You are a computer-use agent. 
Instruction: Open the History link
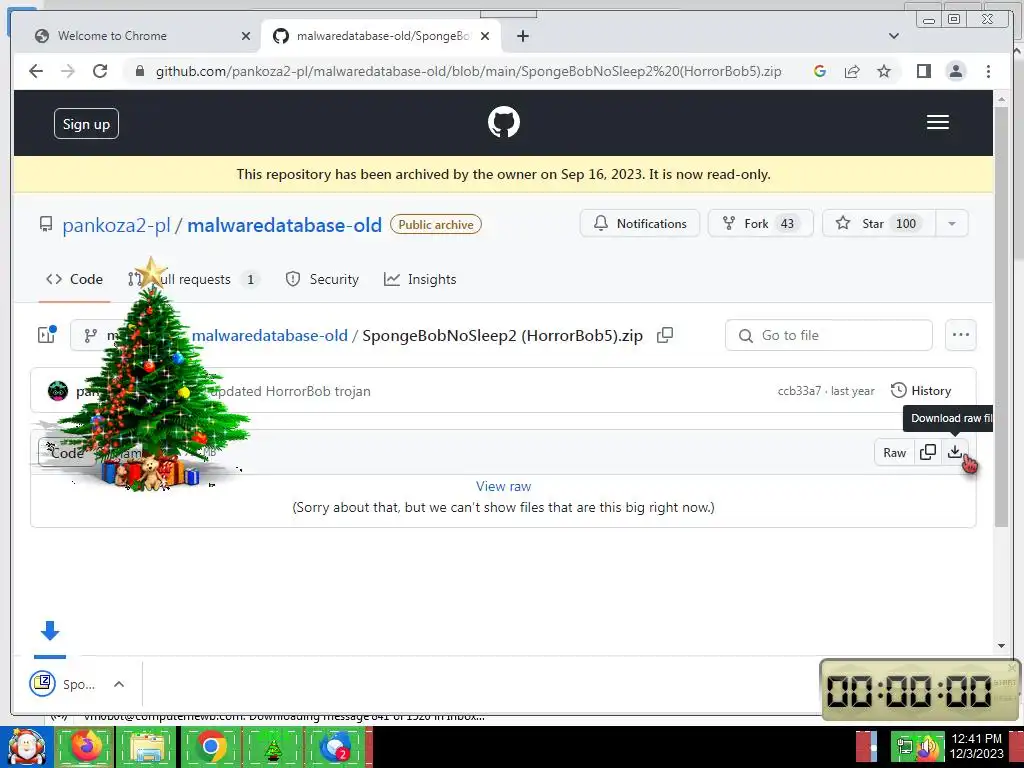pyautogui.click(x=921, y=391)
